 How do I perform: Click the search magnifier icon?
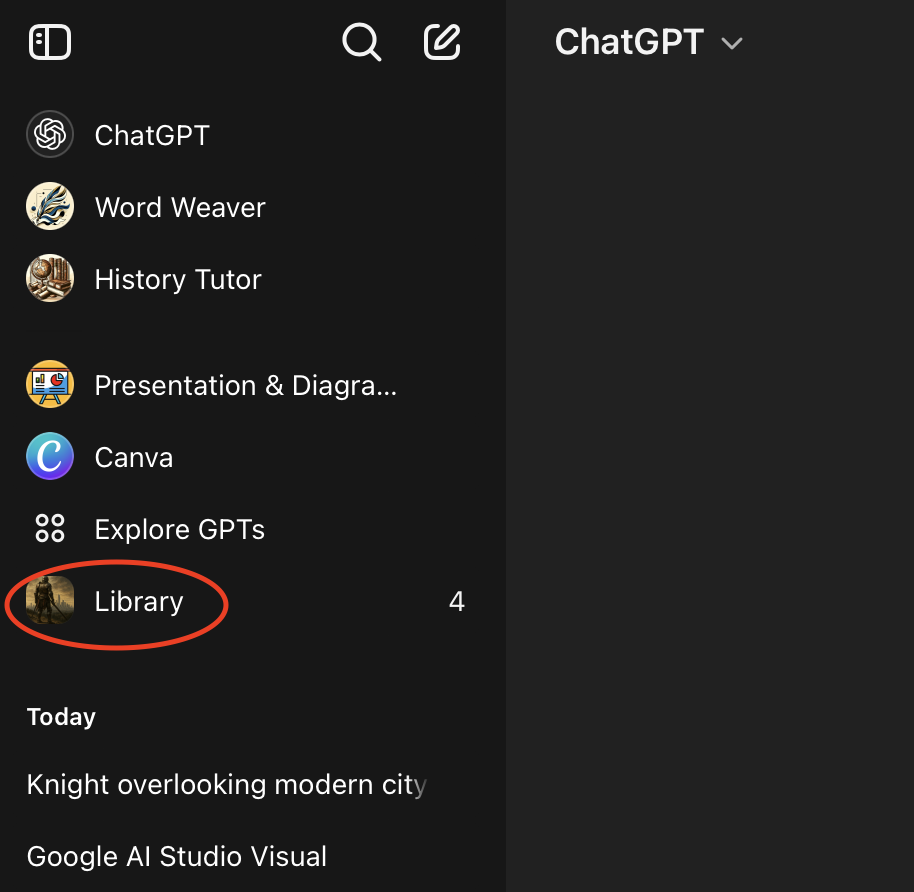361,42
